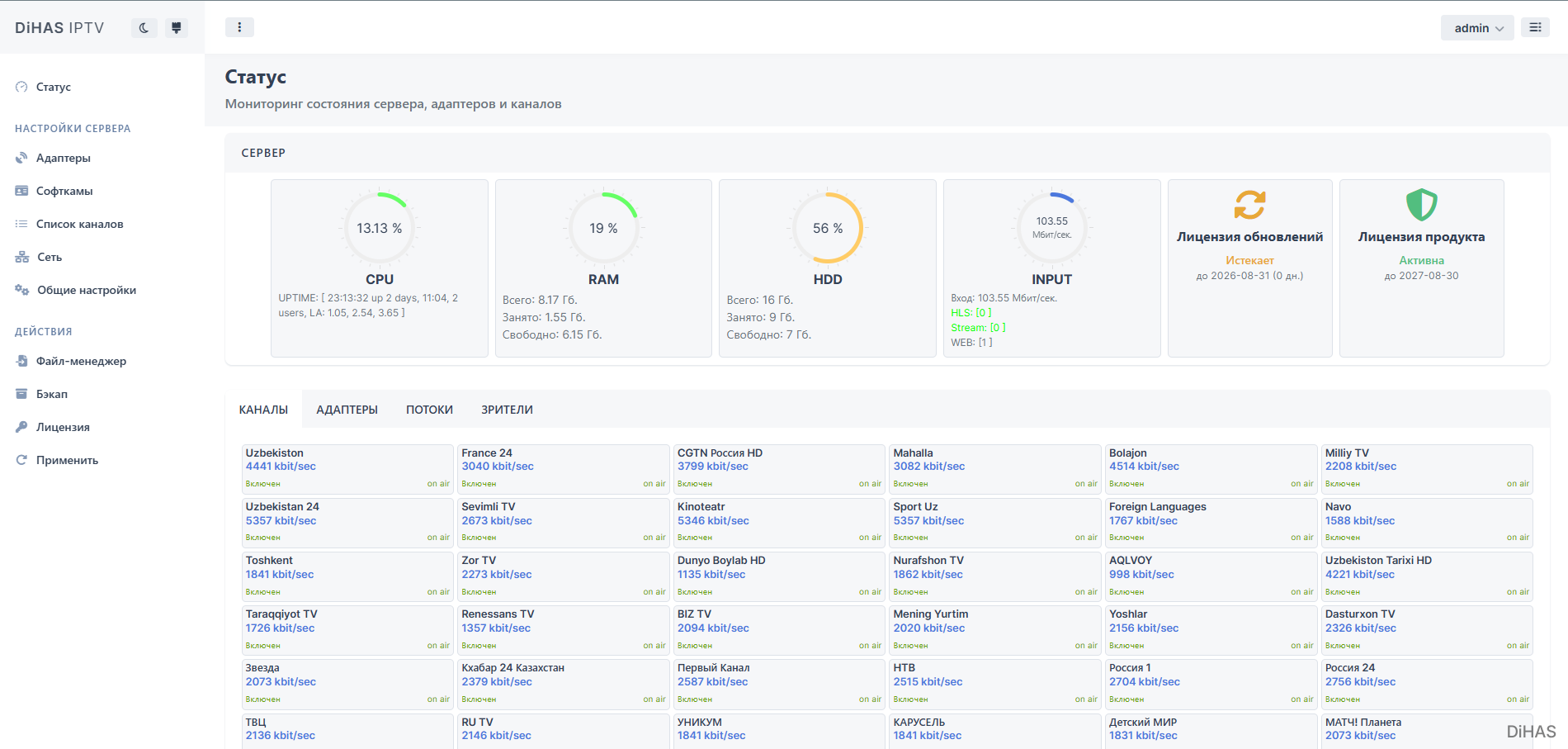Screen dimensions: 1568x749
Task: Open Адаптеры in the sidebar
Action: 64,158
